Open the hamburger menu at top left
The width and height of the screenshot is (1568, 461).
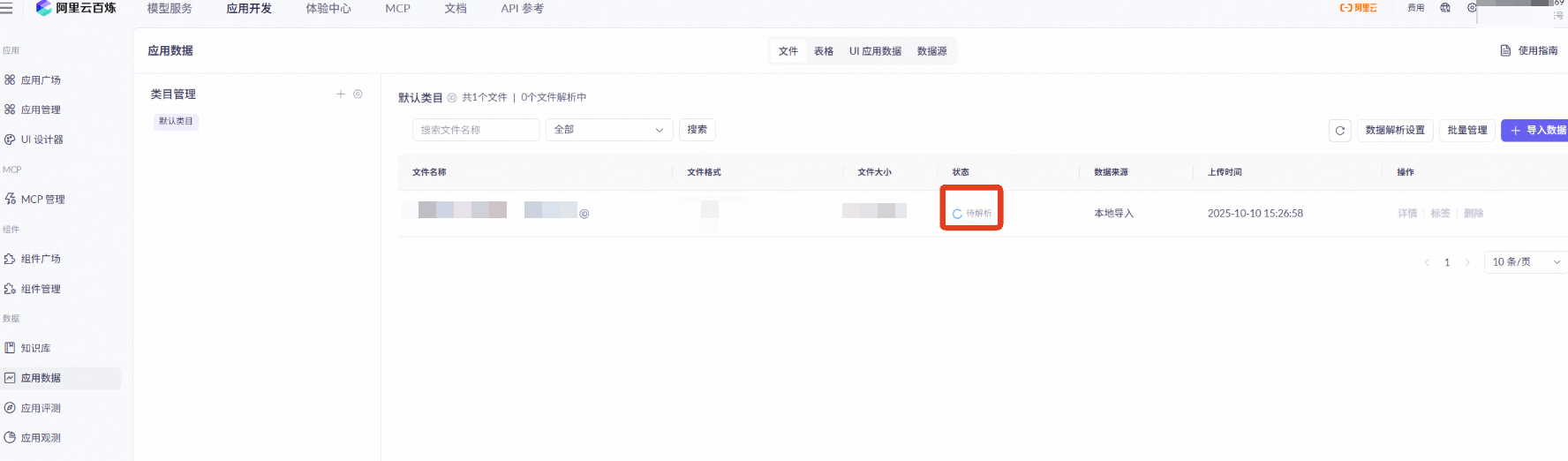coord(6,8)
